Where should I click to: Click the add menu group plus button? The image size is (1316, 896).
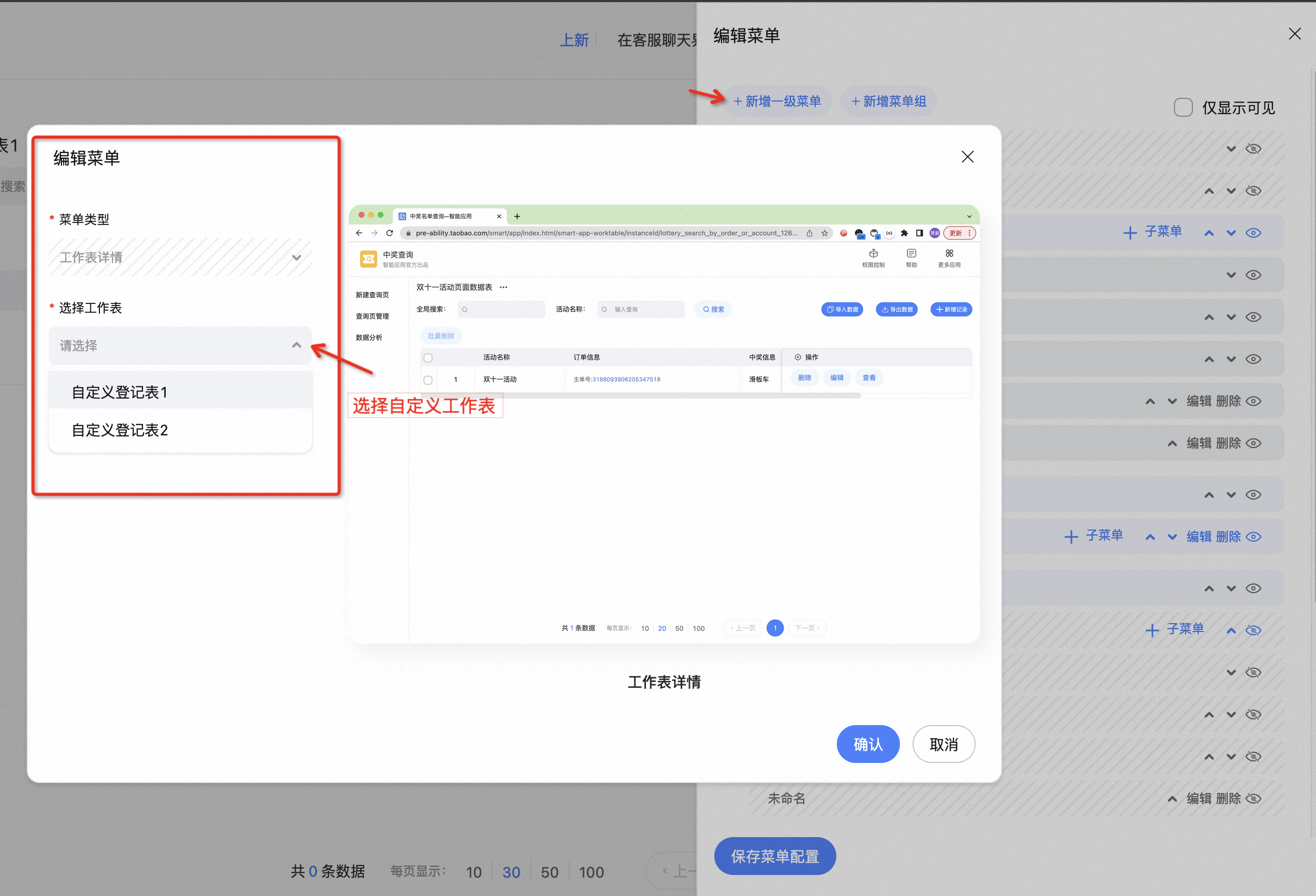coord(888,101)
